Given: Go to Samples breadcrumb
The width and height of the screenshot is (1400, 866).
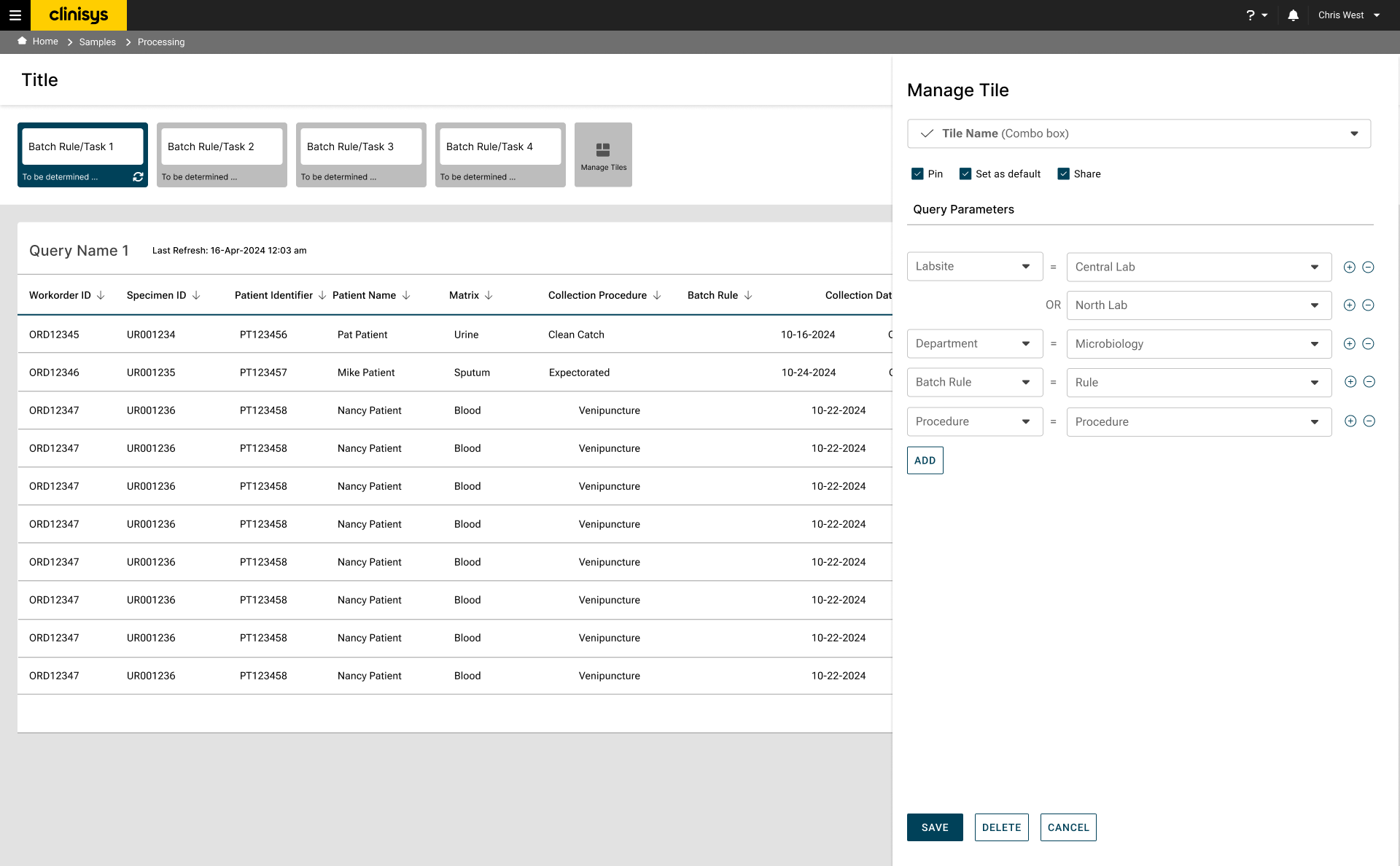Looking at the screenshot, I should point(98,42).
